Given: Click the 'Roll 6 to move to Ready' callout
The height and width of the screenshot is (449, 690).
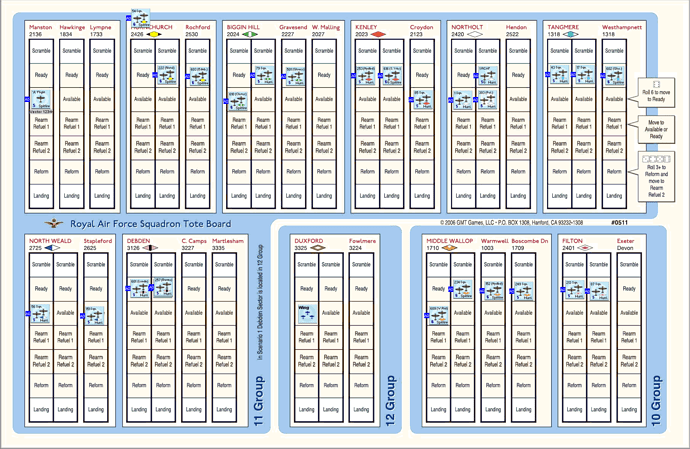Looking at the screenshot, I should pyautogui.click(x=655, y=92).
